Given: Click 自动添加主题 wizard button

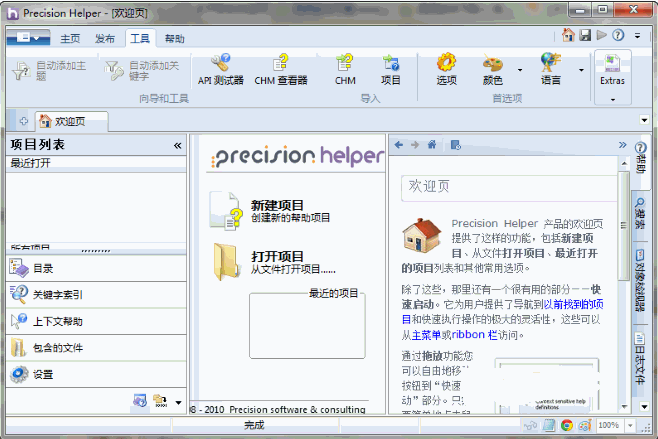Looking at the screenshot, I should tap(50, 71).
